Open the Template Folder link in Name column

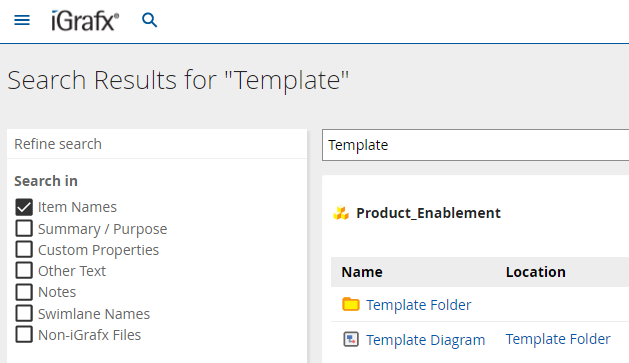[418, 305]
